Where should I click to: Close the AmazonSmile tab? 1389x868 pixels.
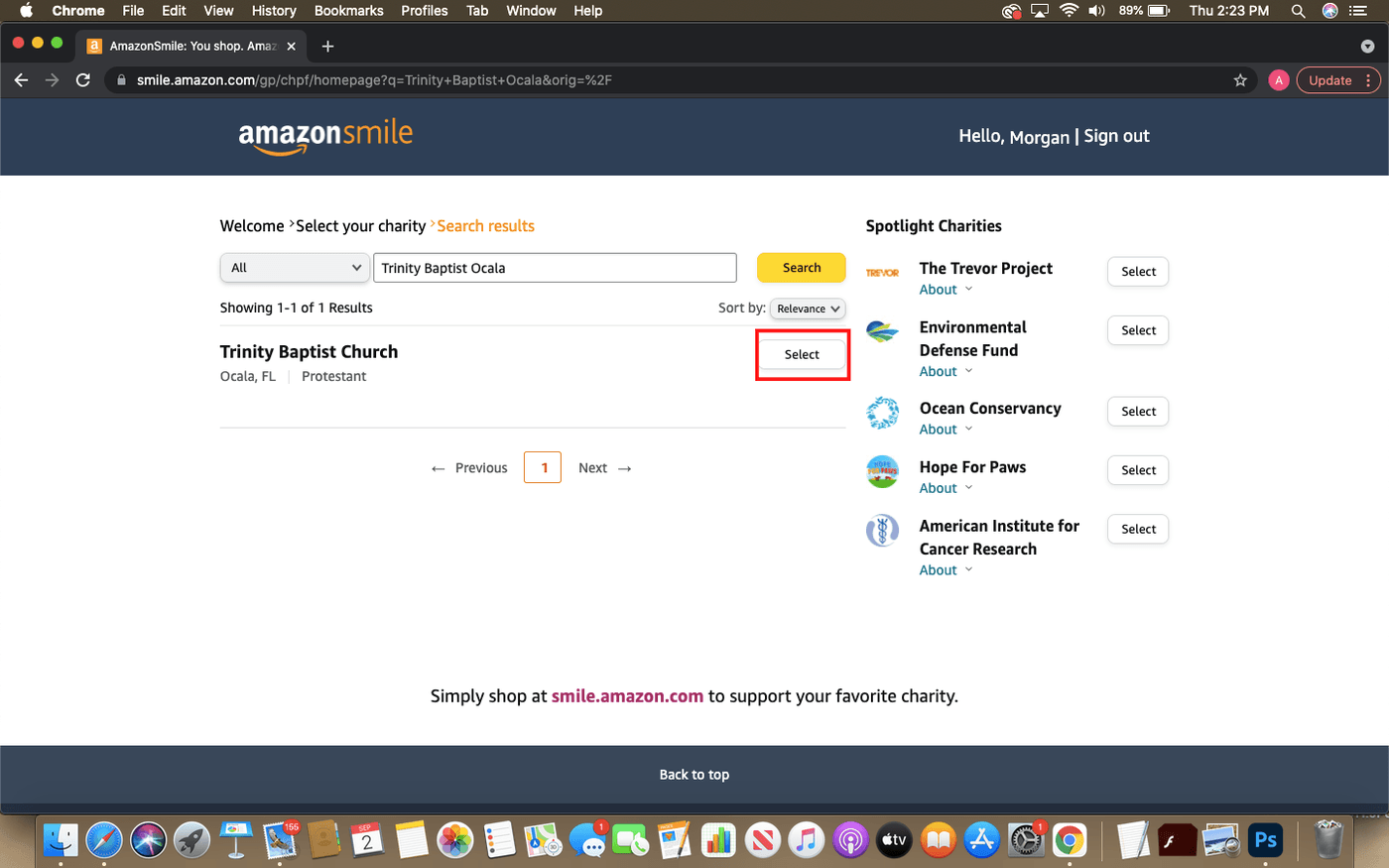(x=291, y=46)
